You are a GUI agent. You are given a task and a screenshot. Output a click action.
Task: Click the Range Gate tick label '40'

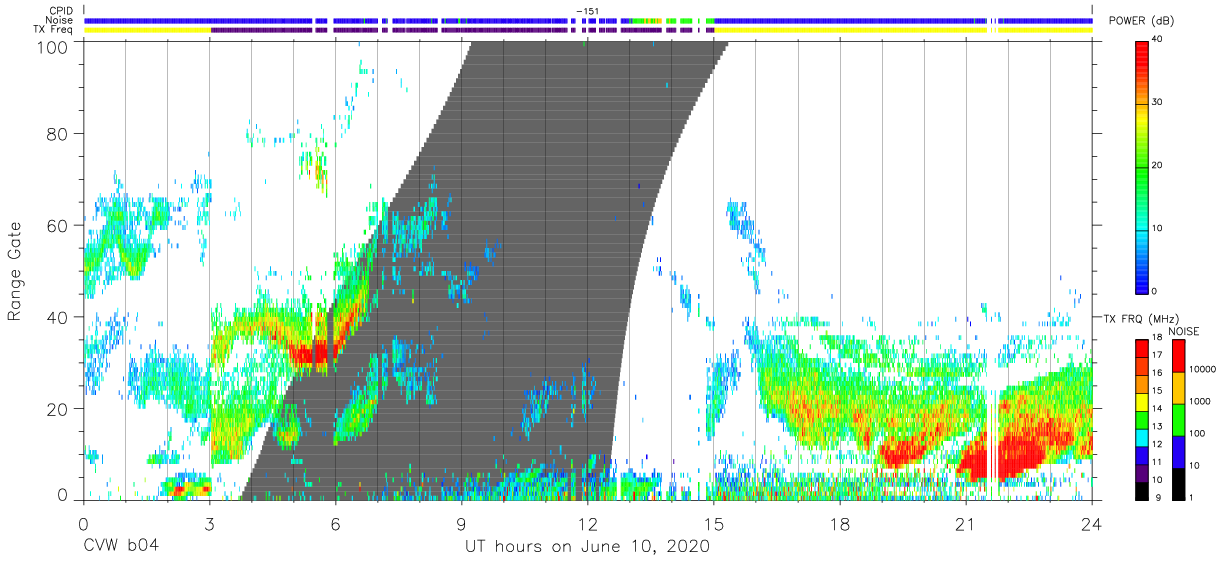pyautogui.click(x=59, y=316)
